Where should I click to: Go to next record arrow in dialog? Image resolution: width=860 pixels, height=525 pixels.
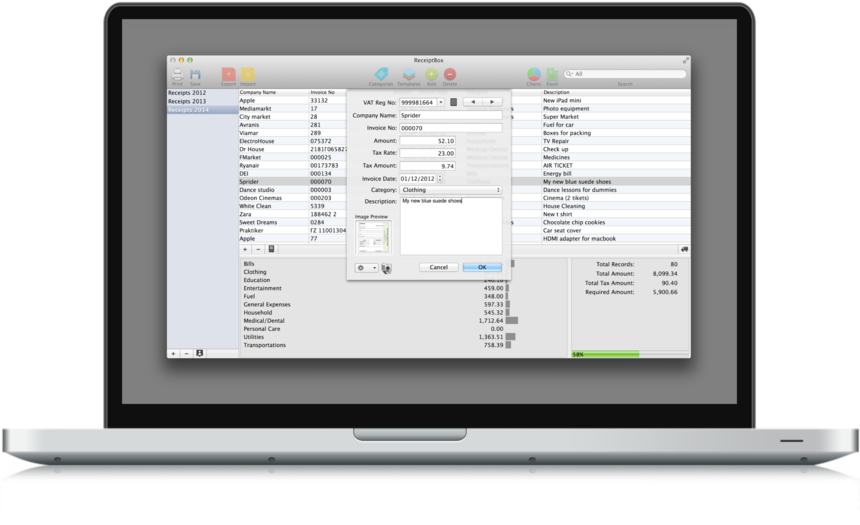pos(492,102)
